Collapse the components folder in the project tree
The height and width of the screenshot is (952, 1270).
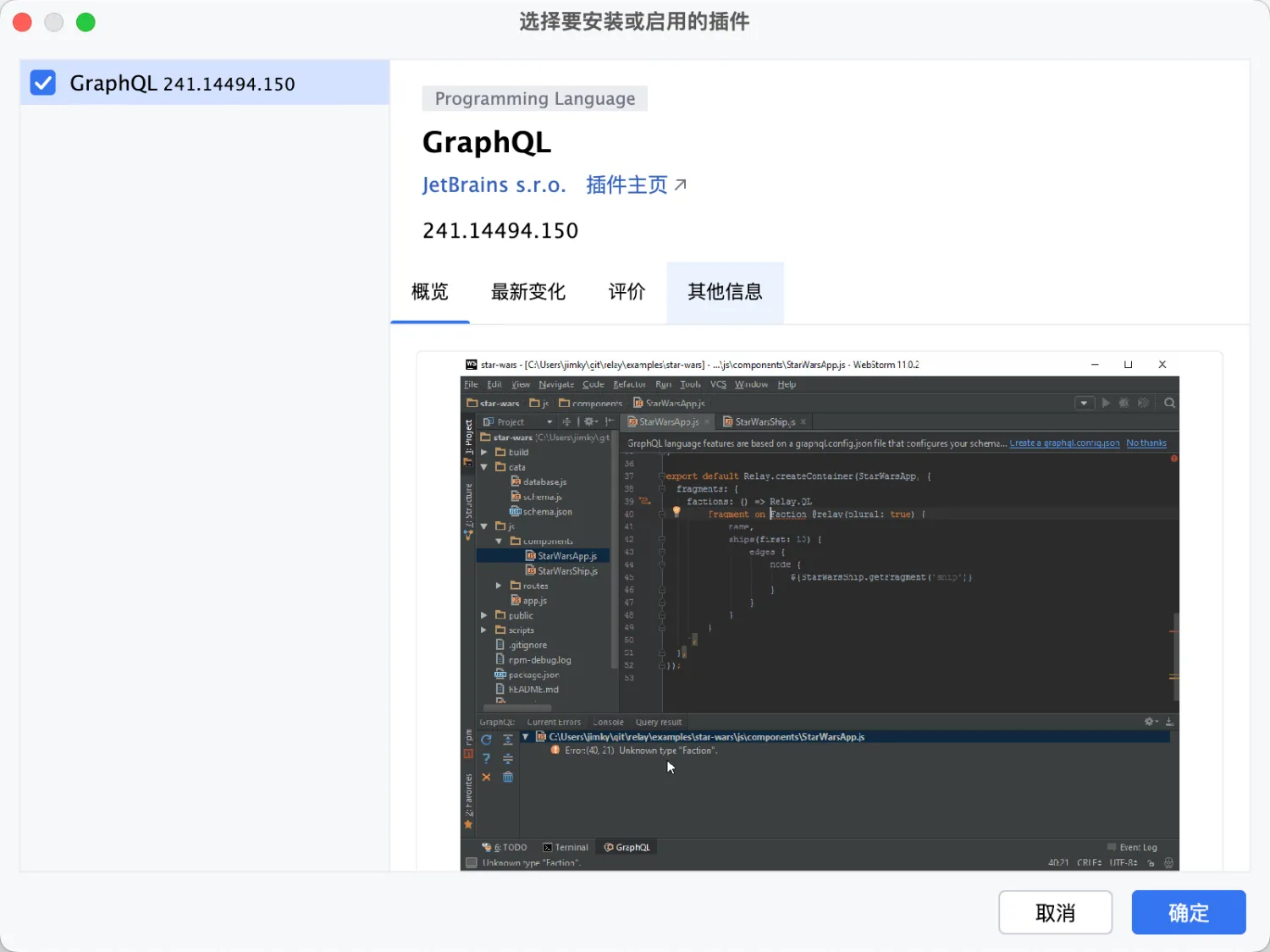point(499,541)
